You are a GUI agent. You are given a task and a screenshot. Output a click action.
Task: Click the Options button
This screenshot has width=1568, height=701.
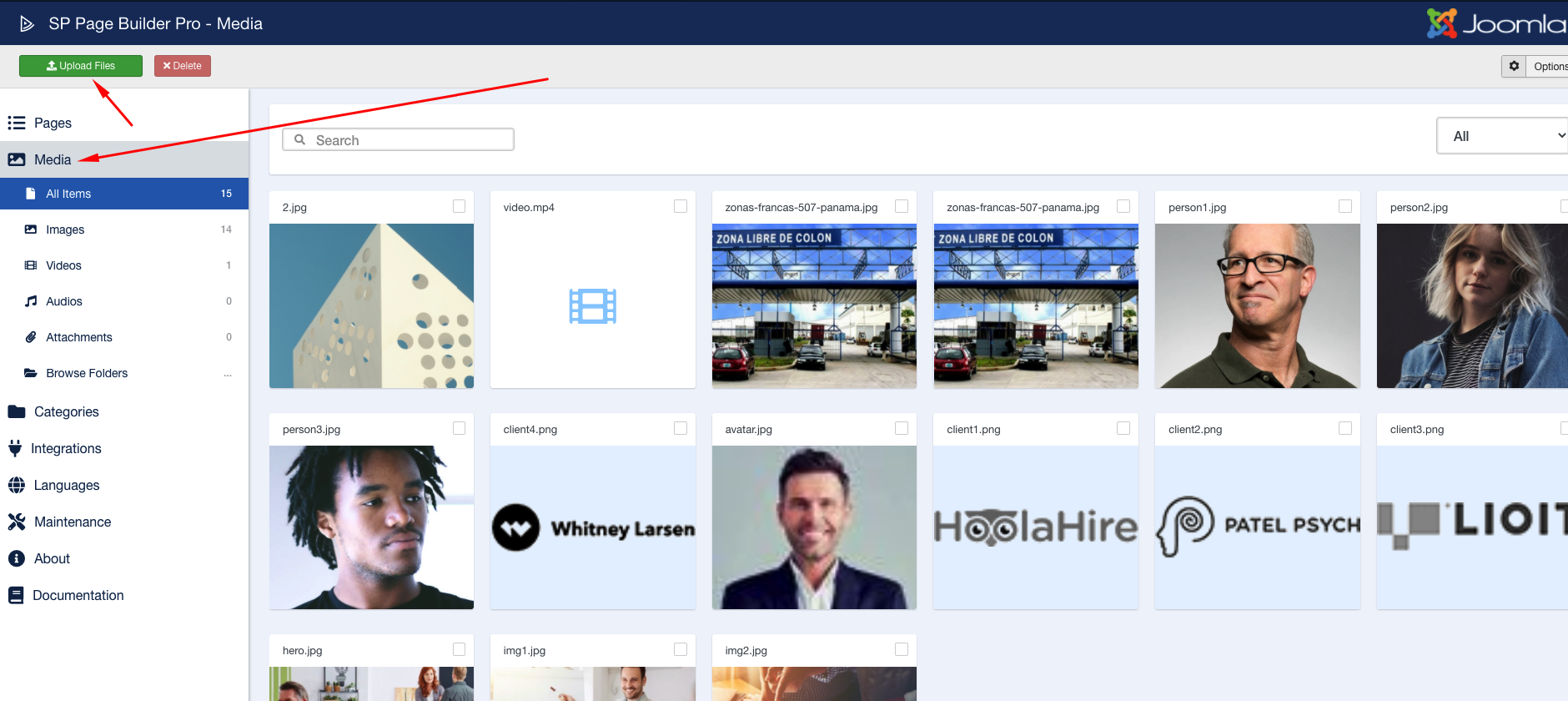point(1535,66)
